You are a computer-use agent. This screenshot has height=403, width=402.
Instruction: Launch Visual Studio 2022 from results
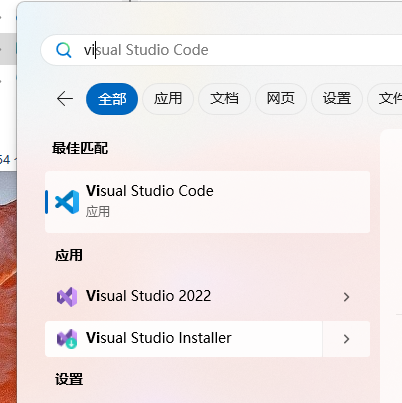[183, 297]
